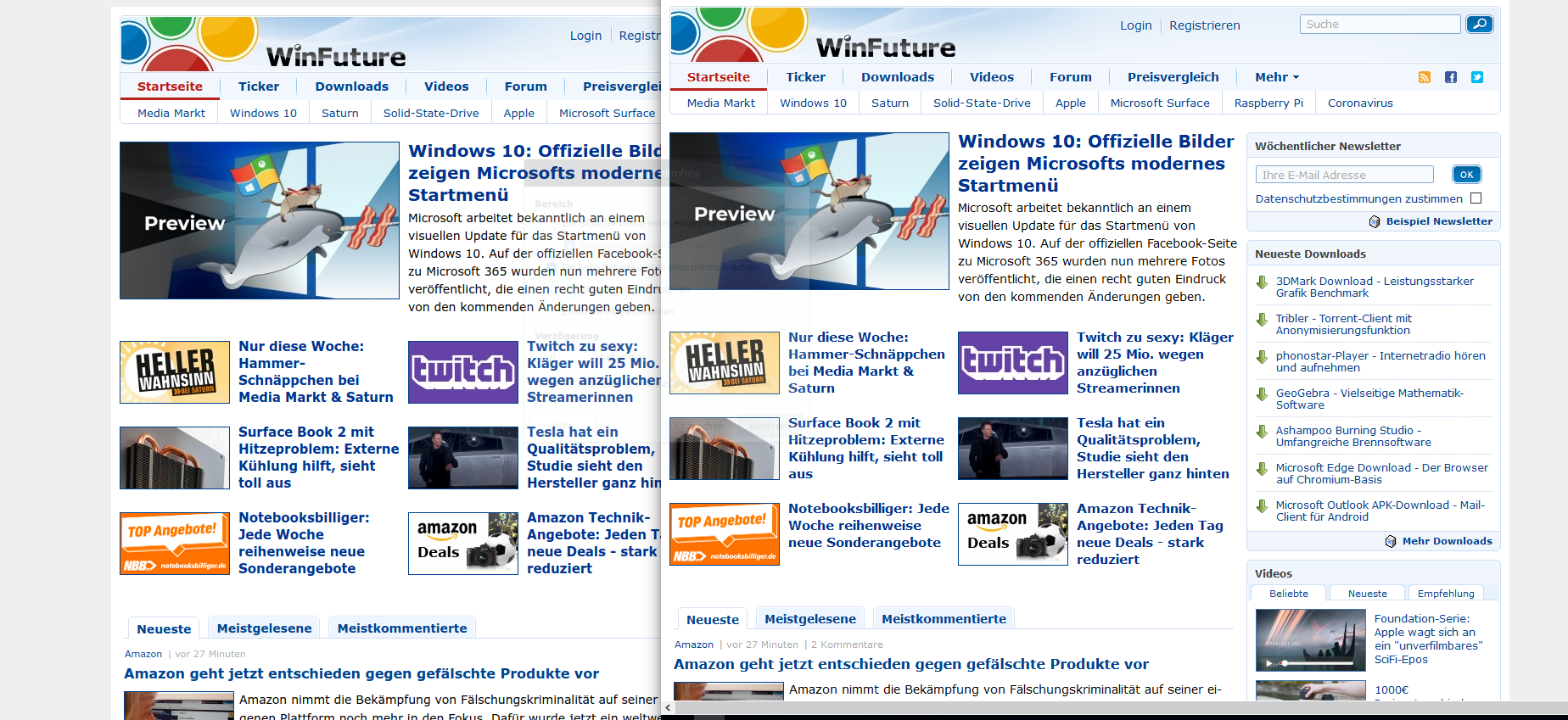Open Solid-State-Drive topic in right window
Screen dimensions: 1568x720
pyautogui.click(x=982, y=103)
